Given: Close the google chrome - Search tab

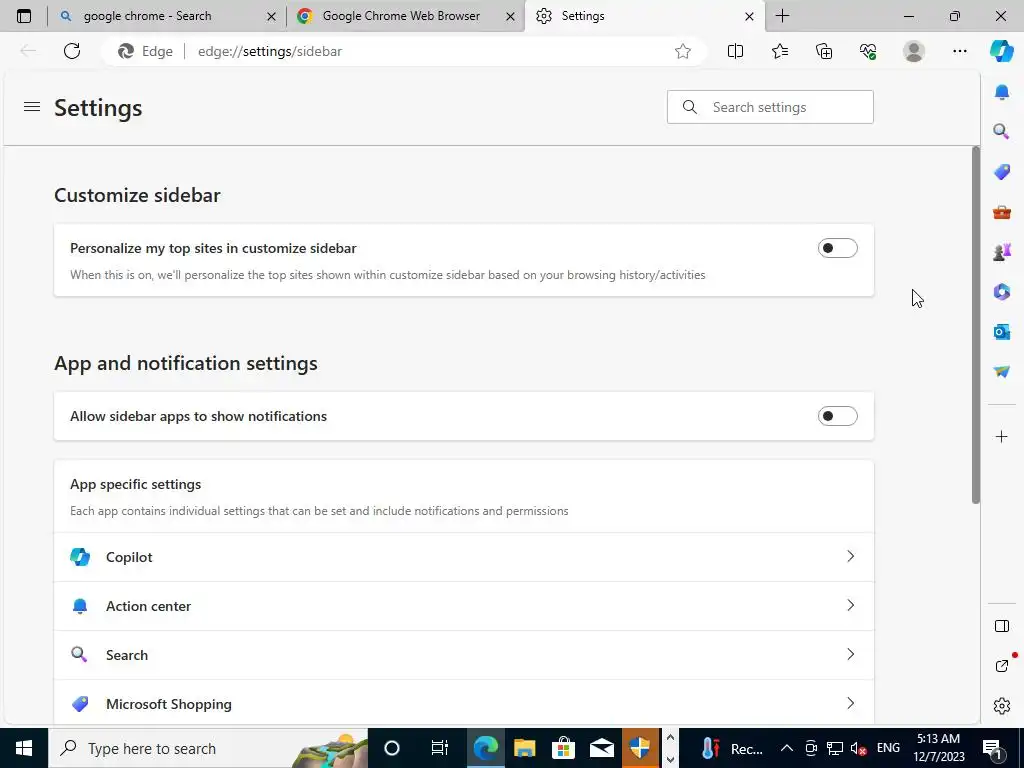Looking at the screenshot, I should point(272,16).
